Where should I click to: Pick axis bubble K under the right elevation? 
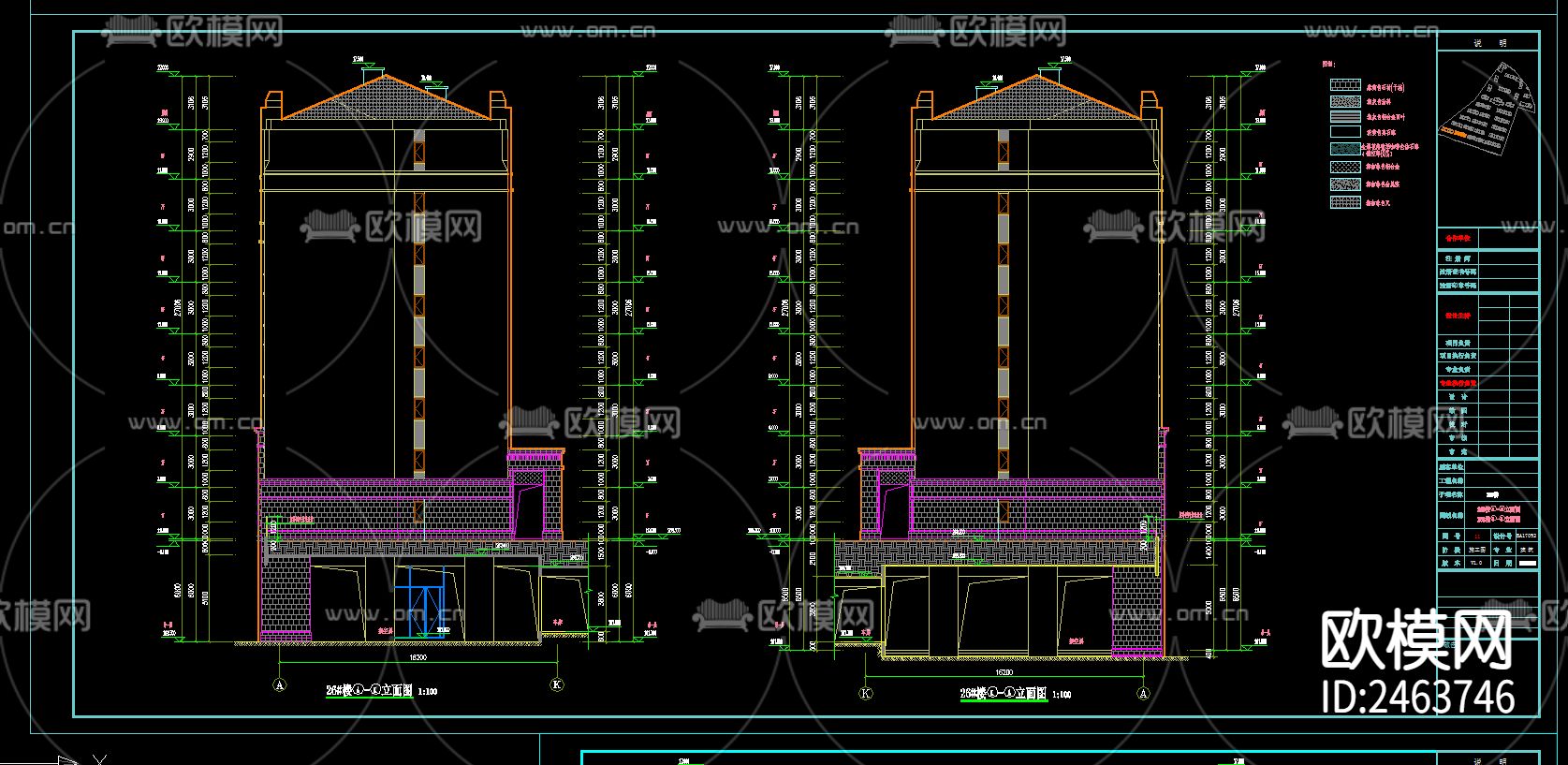pyautogui.click(x=866, y=694)
